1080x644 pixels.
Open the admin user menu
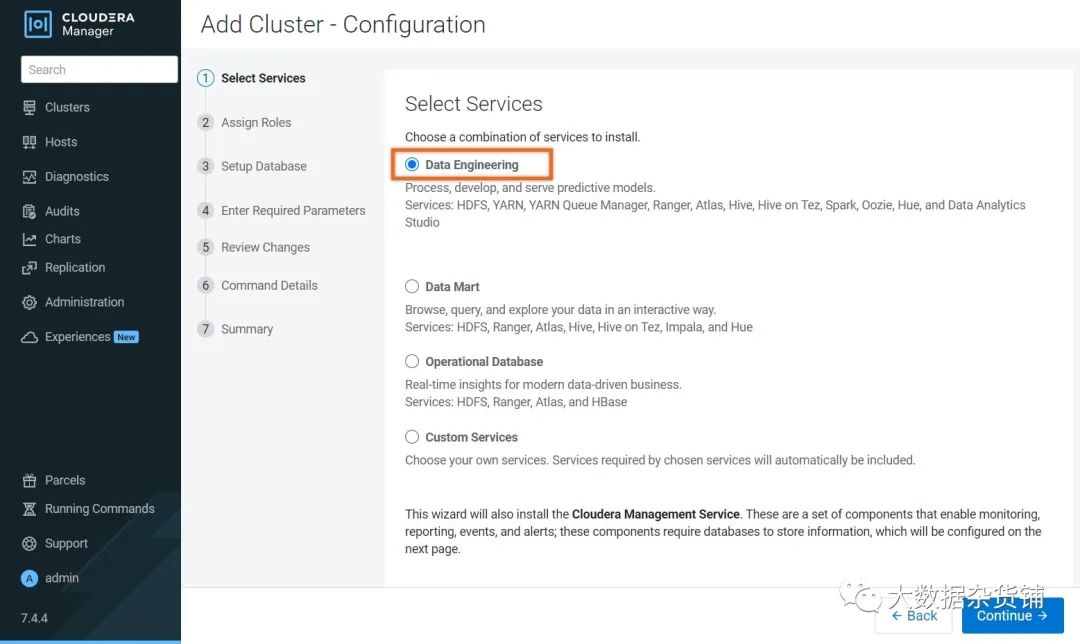[x=62, y=579]
